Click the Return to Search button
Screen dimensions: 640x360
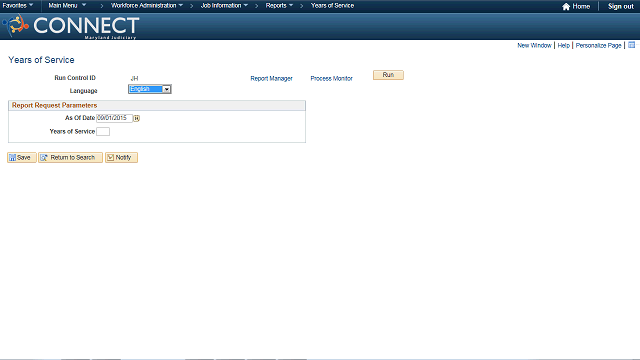pyautogui.click(x=70, y=158)
